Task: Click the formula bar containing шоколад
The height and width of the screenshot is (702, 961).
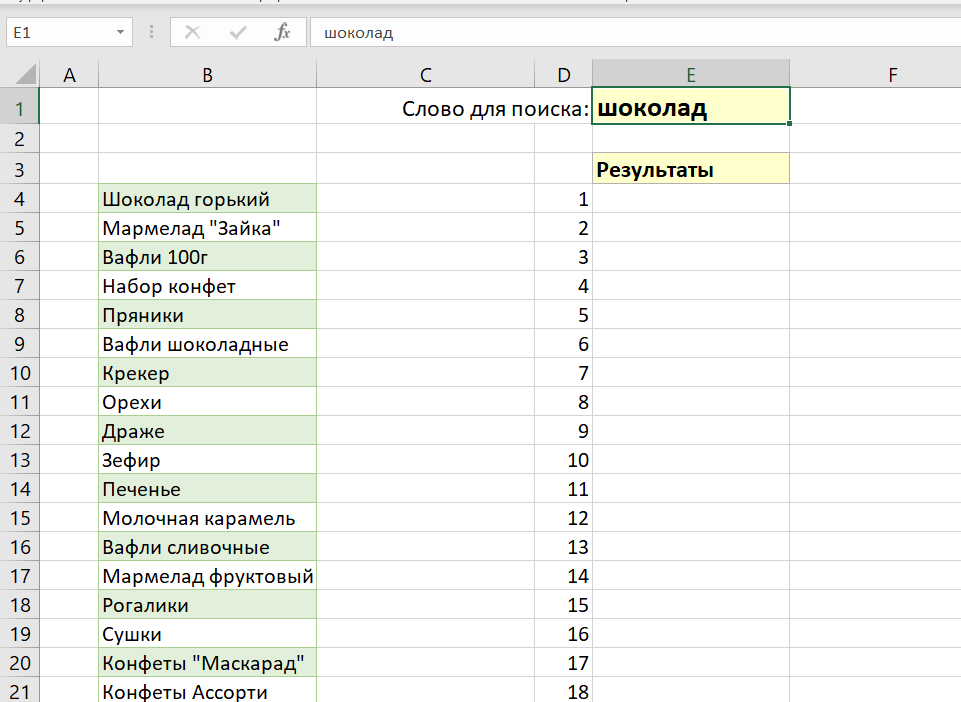Action: click(630, 33)
